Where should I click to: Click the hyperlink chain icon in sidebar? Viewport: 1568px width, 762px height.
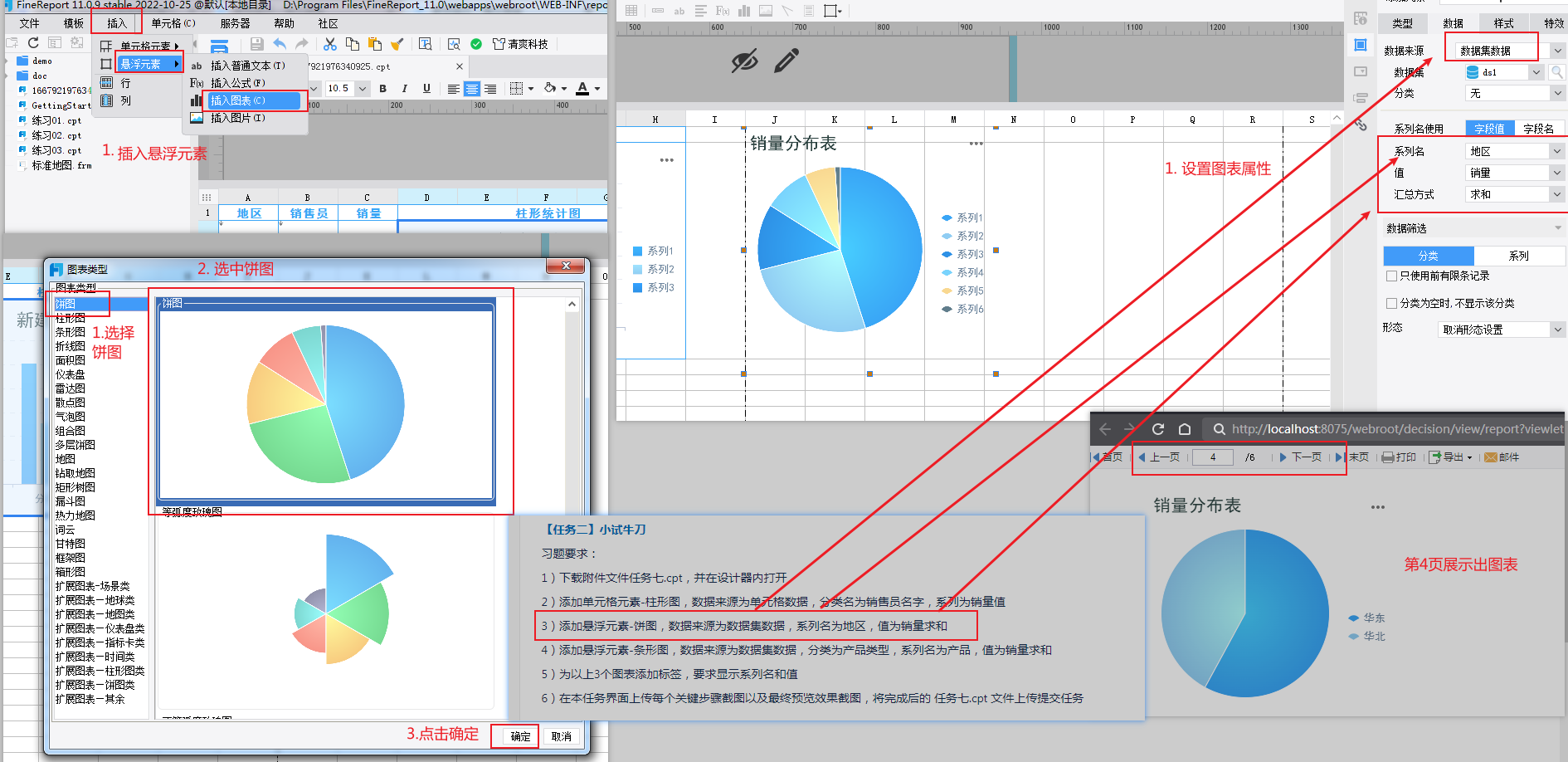click(x=1361, y=125)
